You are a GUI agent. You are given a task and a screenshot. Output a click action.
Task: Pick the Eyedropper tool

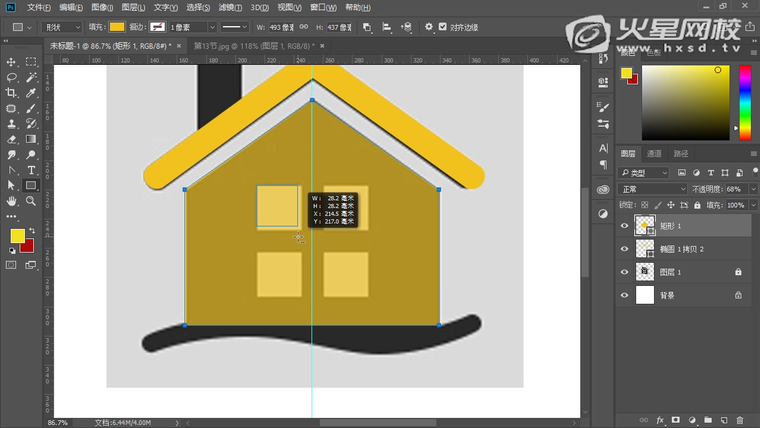coord(31,93)
